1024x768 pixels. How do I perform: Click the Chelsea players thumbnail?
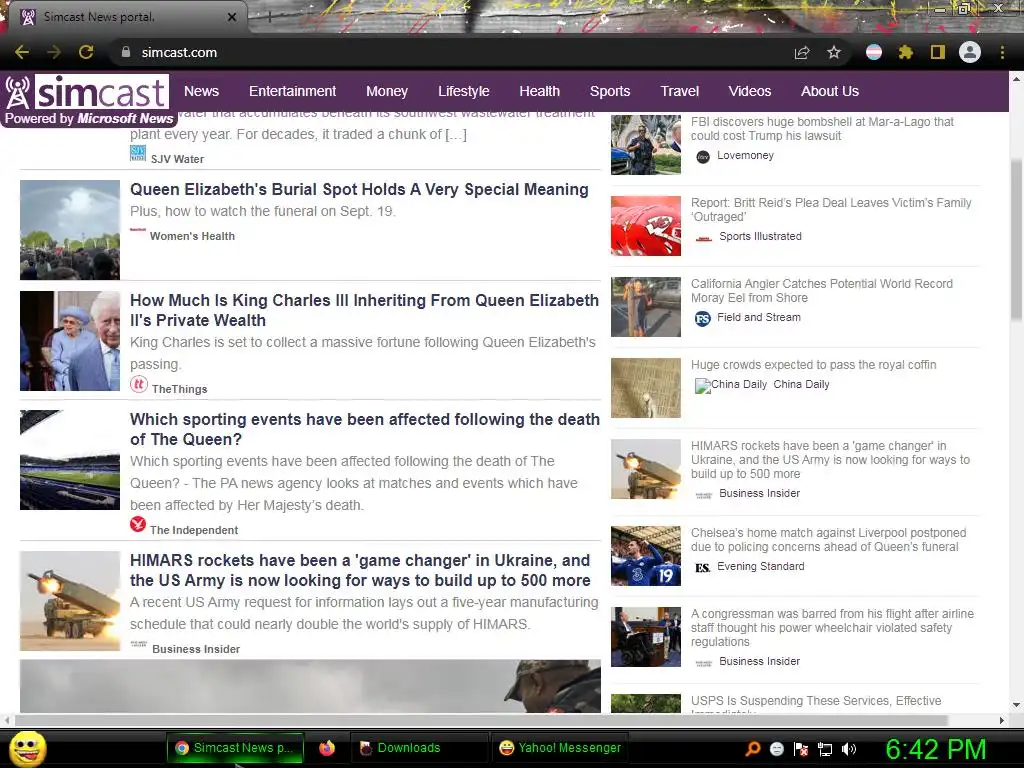[x=646, y=556]
